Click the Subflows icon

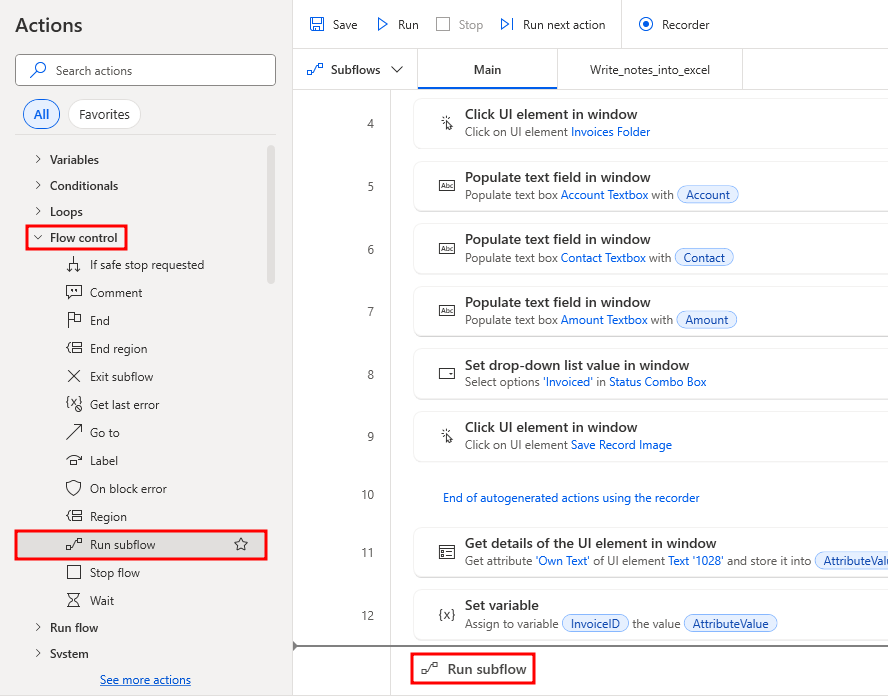315,70
